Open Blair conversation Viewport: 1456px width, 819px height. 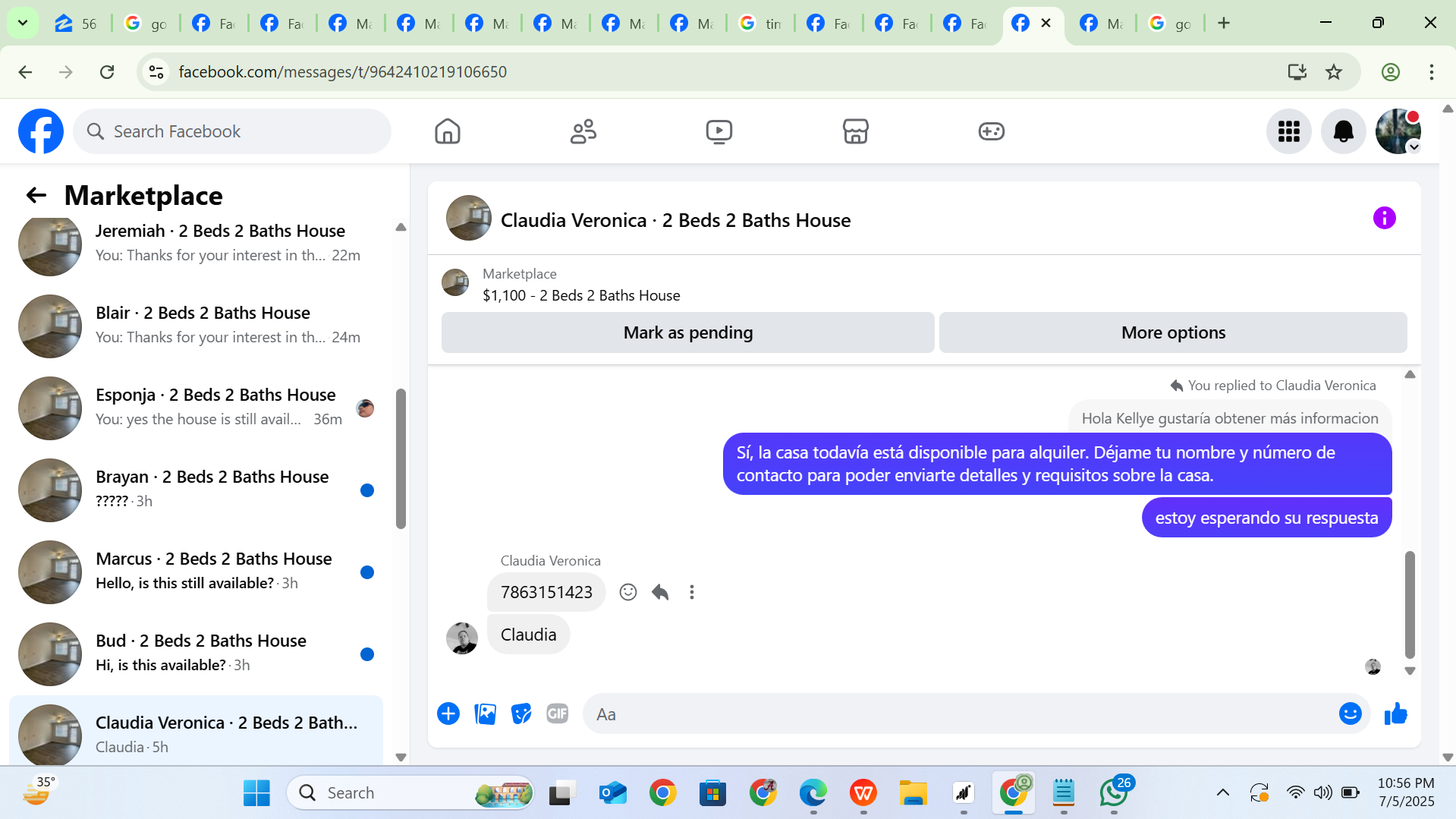coord(196,326)
